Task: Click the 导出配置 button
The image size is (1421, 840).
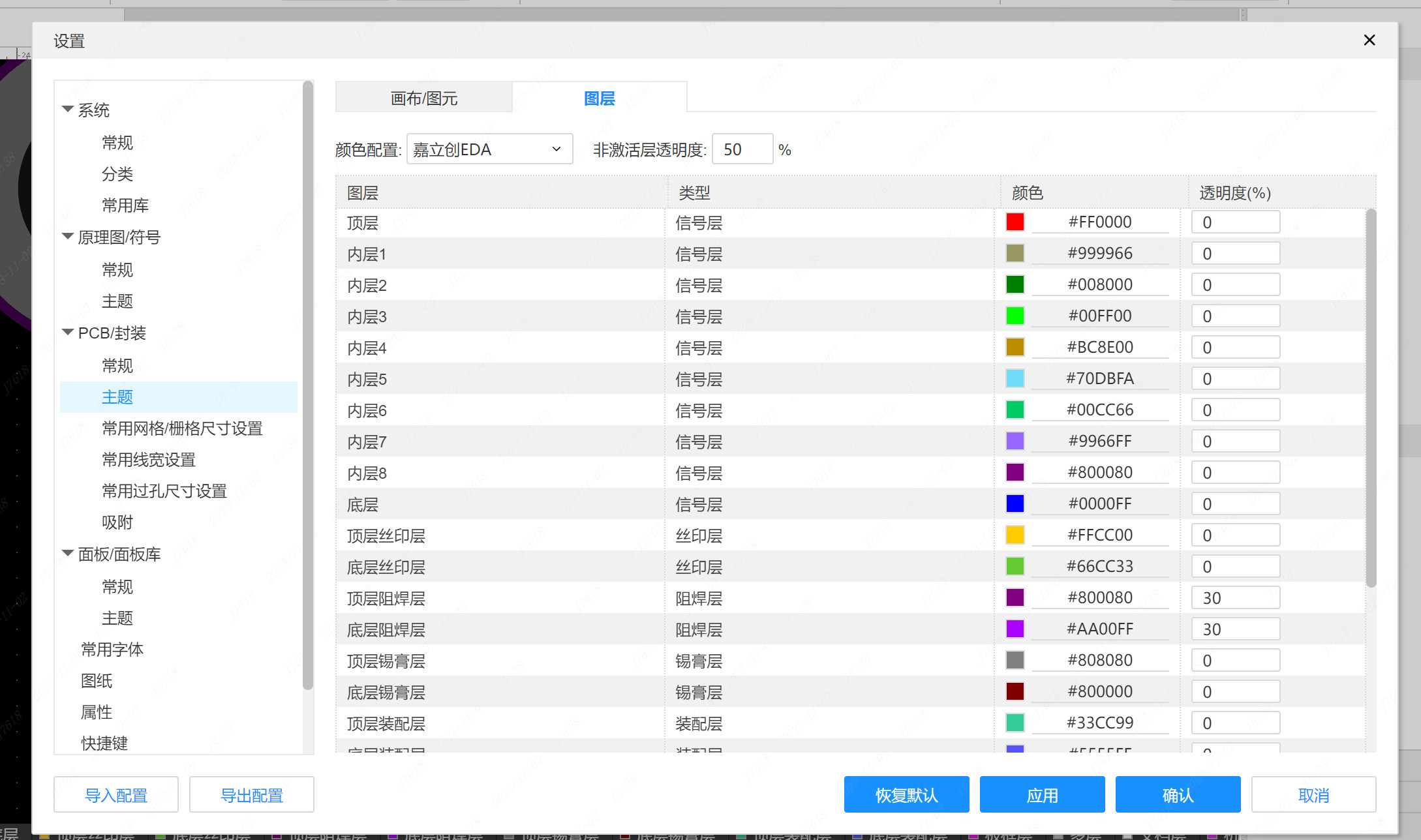Action: pyautogui.click(x=252, y=795)
